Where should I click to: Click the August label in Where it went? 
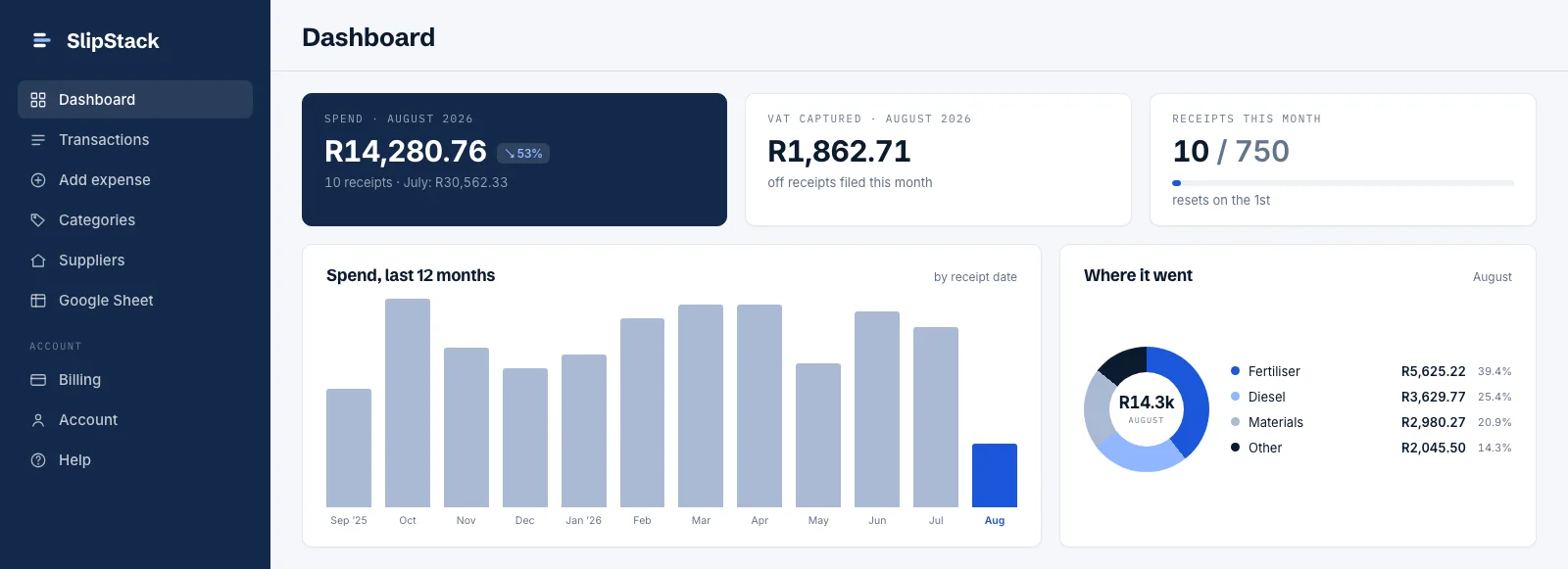tap(1493, 277)
